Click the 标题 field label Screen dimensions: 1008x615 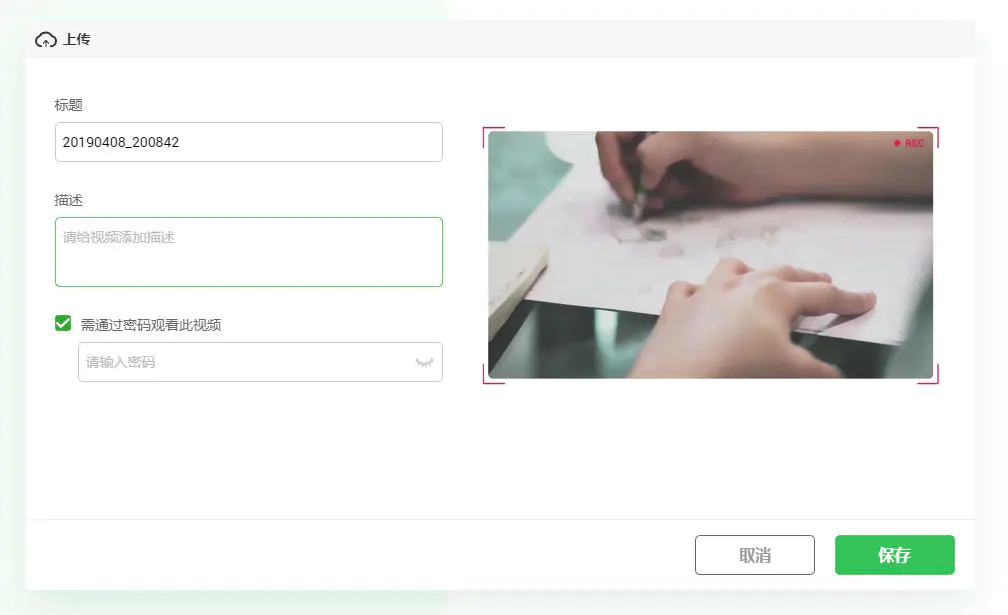[x=69, y=105]
